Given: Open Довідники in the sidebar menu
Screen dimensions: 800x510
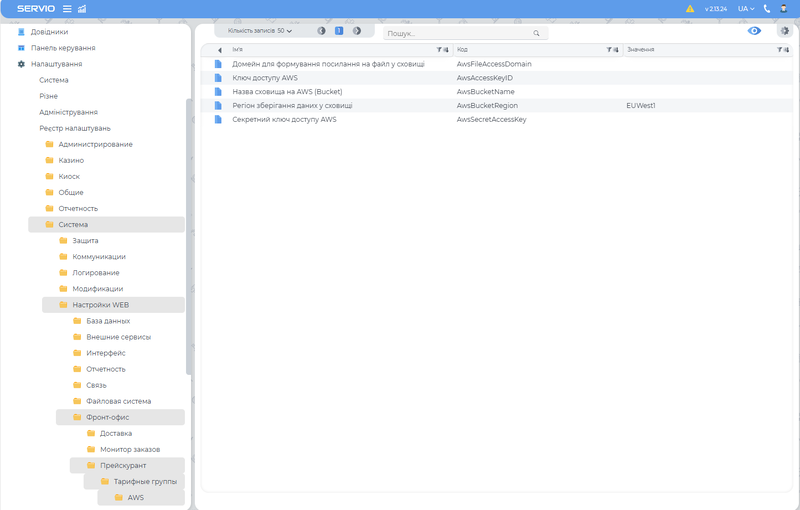Looking at the screenshot, I should 49,32.
